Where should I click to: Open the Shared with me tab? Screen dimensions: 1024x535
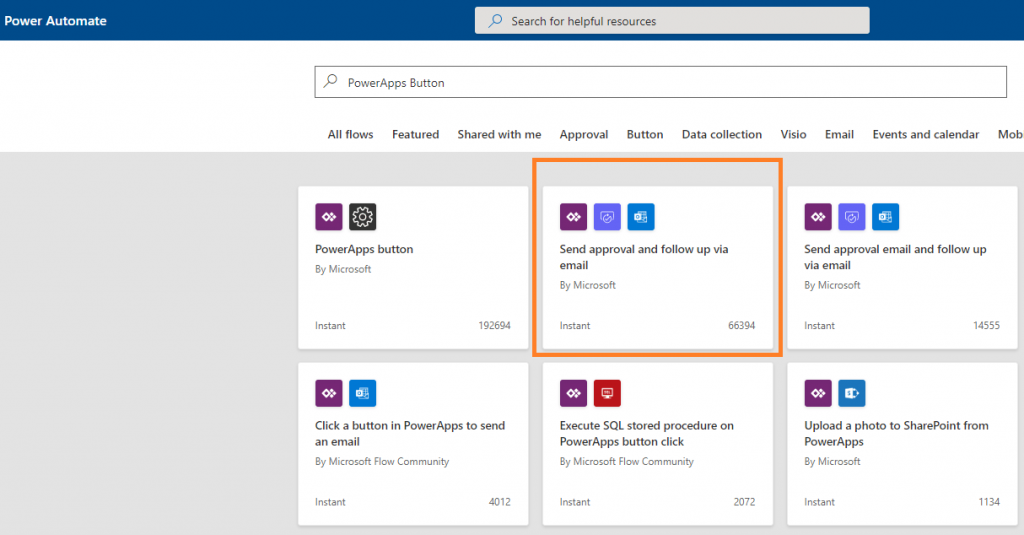point(499,135)
